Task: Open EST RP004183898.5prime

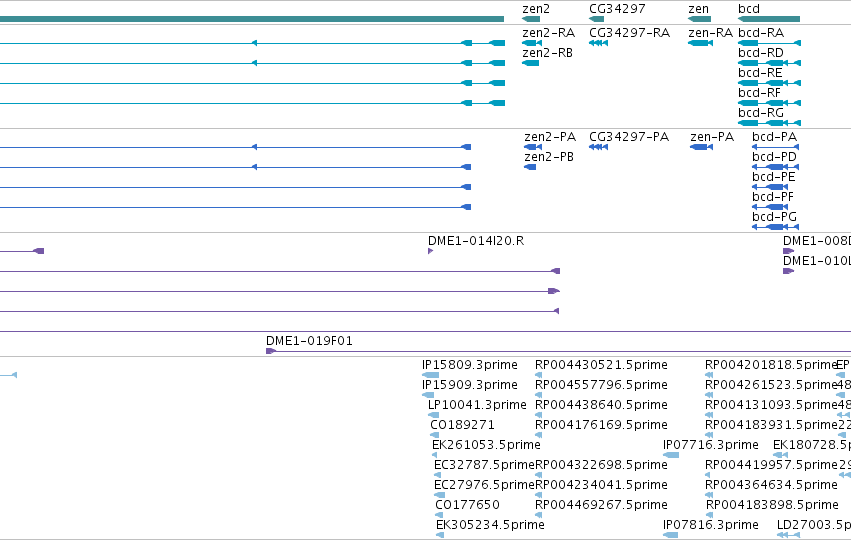Action: [x=772, y=506]
